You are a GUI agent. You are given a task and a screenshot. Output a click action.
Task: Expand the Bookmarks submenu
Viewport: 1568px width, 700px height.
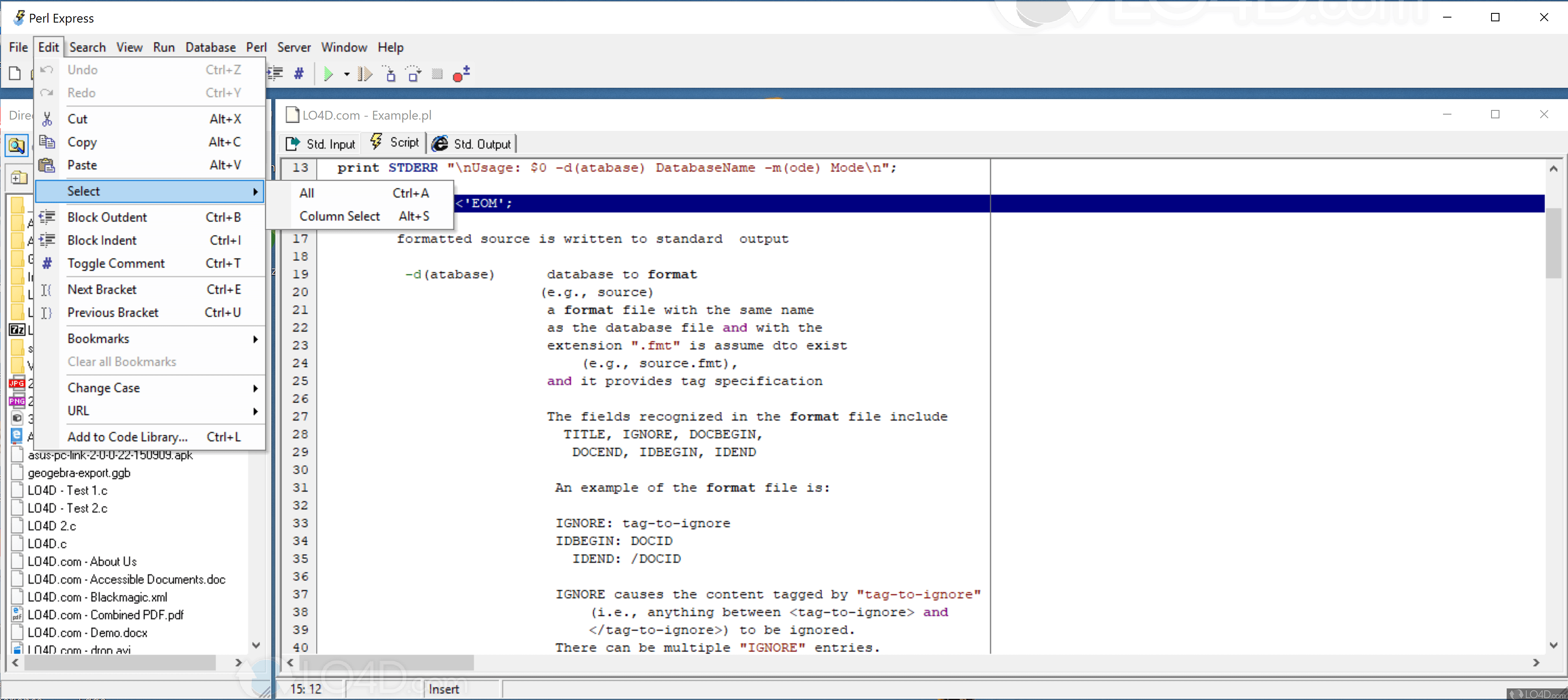tap(256, 339)
